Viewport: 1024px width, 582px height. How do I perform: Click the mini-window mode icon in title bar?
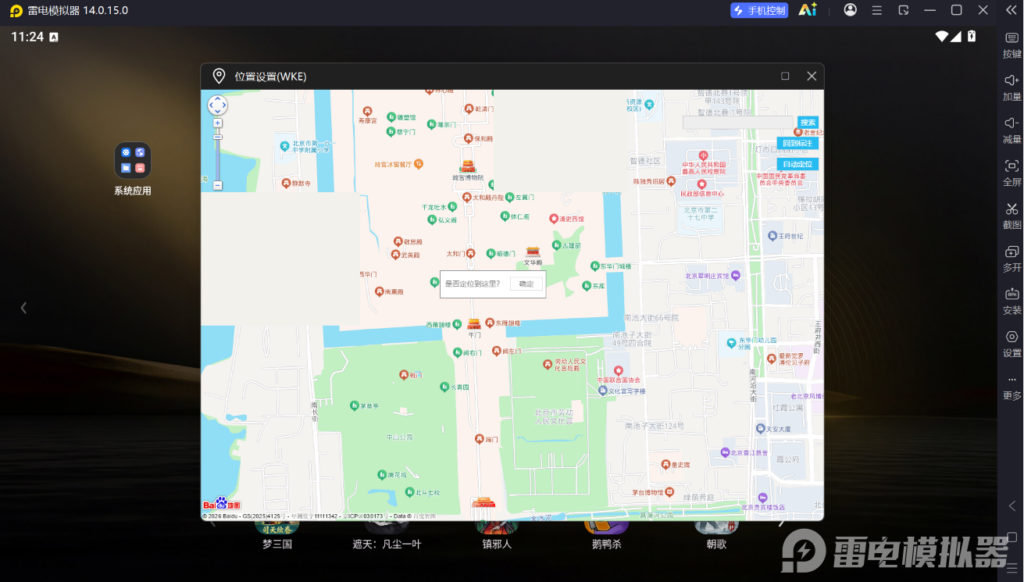(903, 10)
